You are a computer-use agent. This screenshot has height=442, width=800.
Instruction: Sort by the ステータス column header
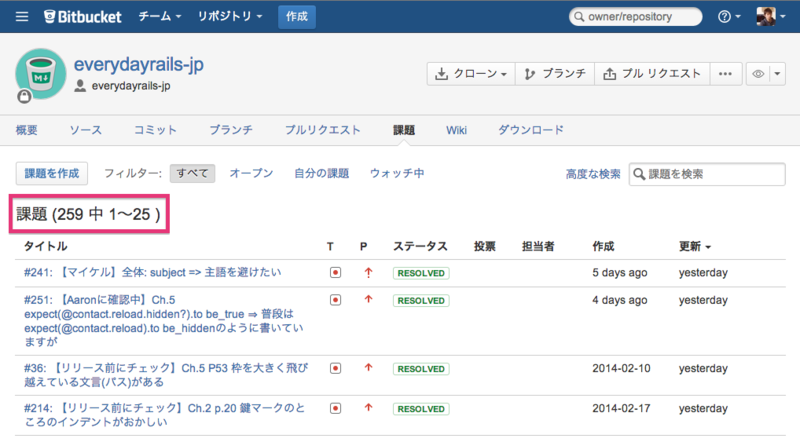(420, 247)
